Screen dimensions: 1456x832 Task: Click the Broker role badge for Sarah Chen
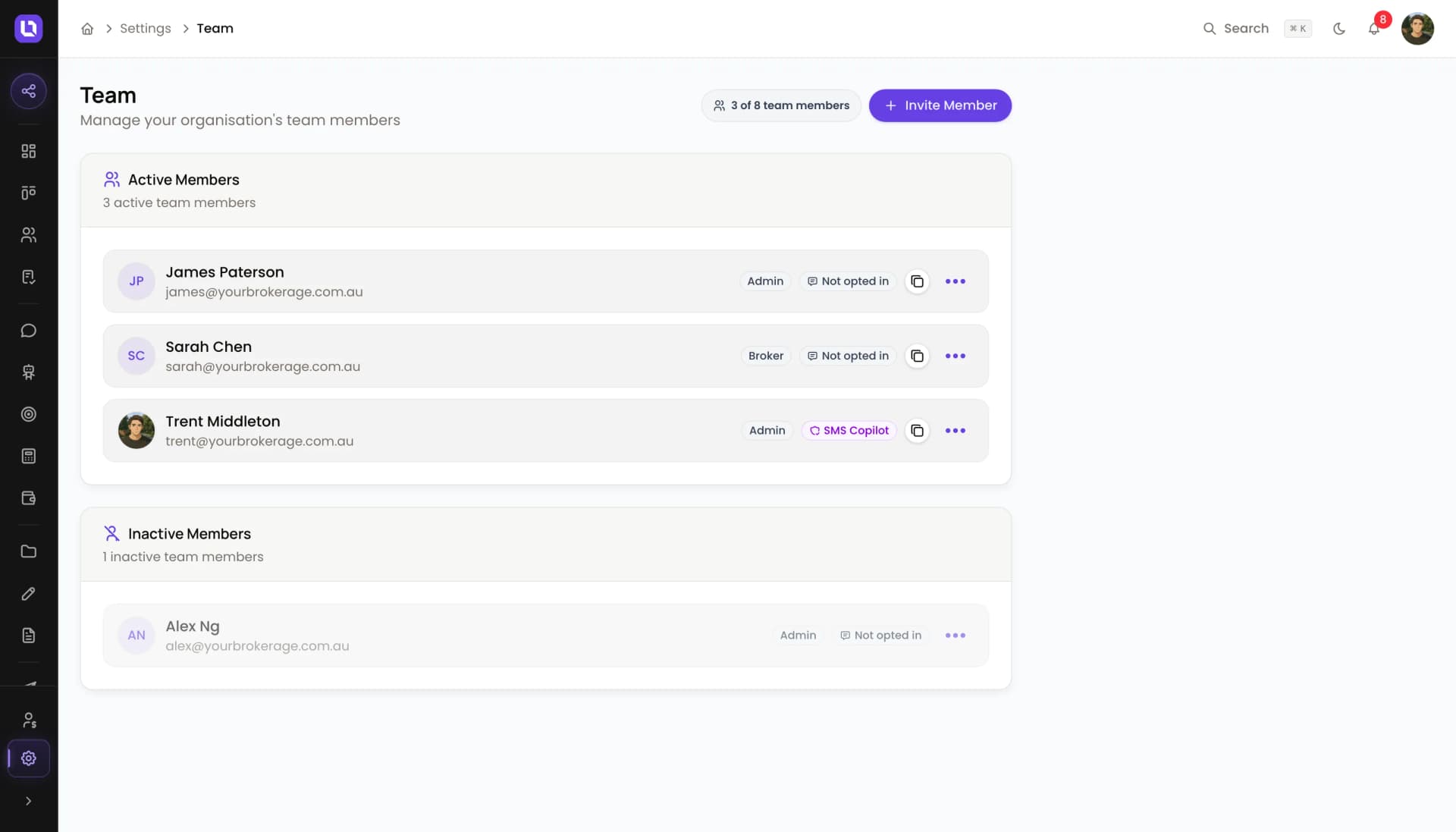pyautogui.click(x=766, y=356)
